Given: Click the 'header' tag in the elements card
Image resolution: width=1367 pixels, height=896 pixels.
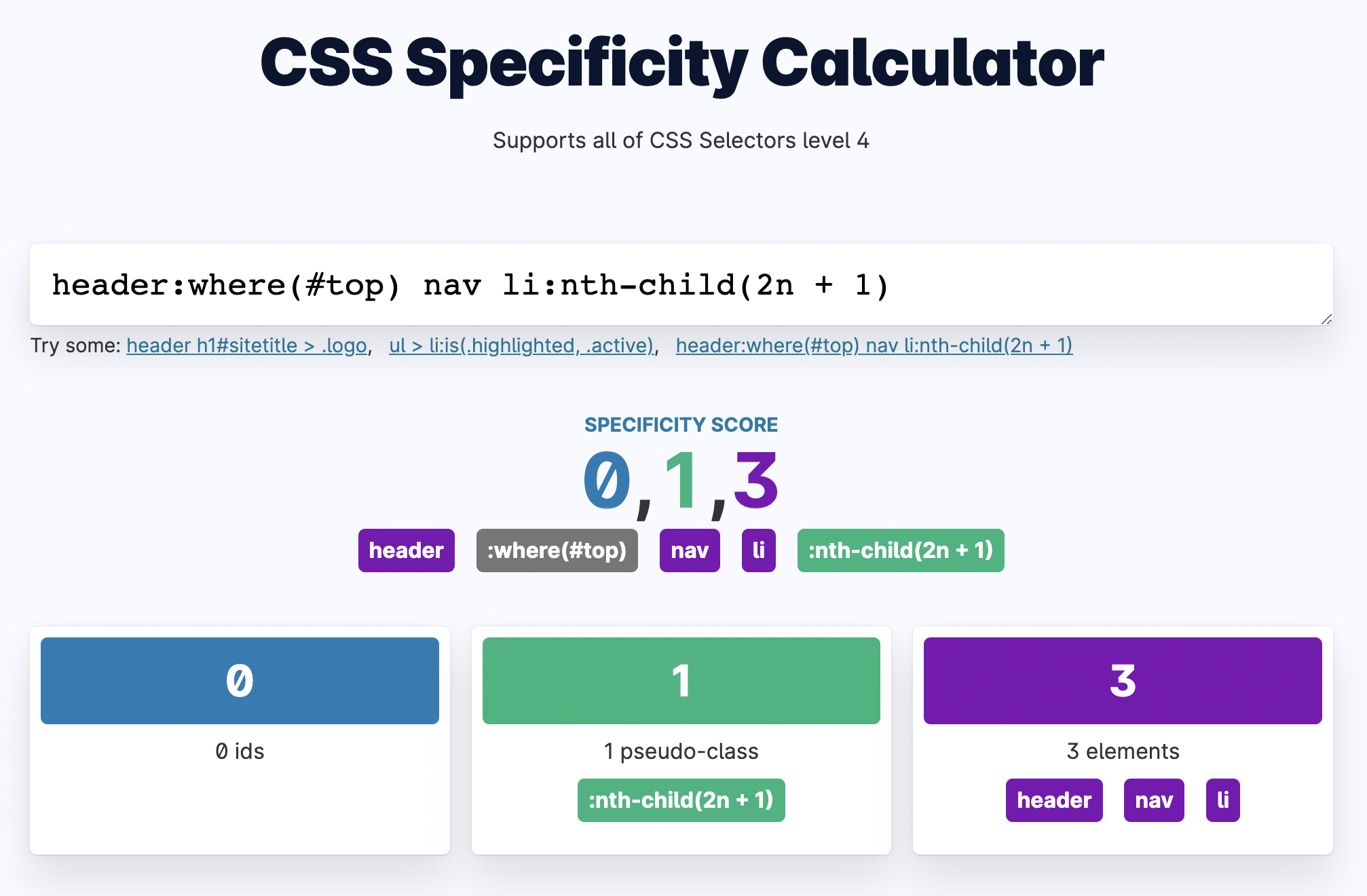Looking at the screenshot, I should point(1054,800).
